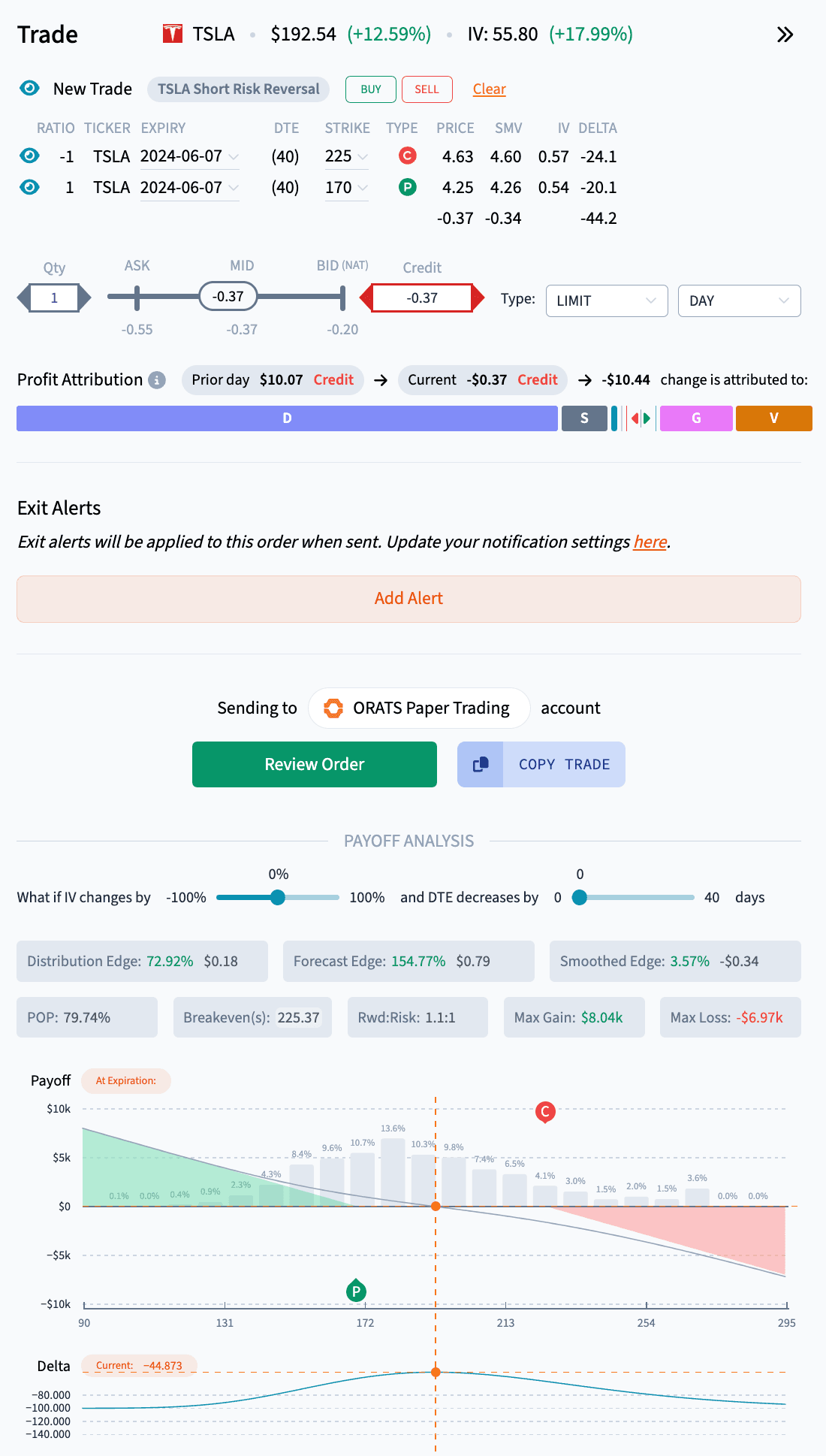Toggle visibility of the 170 put leg
This screenshot has height=1456, width=826.
coord(29,187)
